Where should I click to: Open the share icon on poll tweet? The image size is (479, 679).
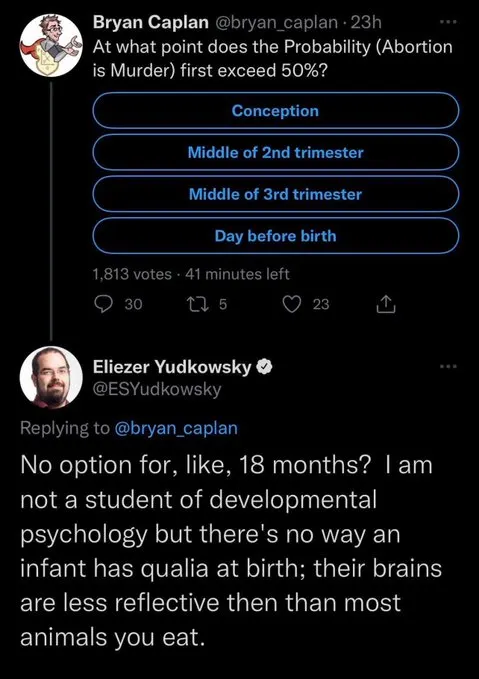tap(385, 304)
